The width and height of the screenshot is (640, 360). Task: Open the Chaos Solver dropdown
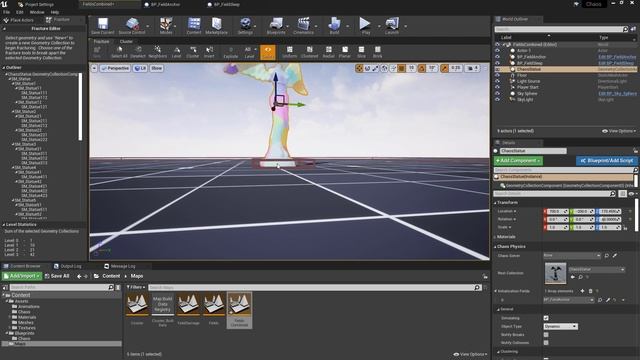pyautogui.click(x=572, y=256)
